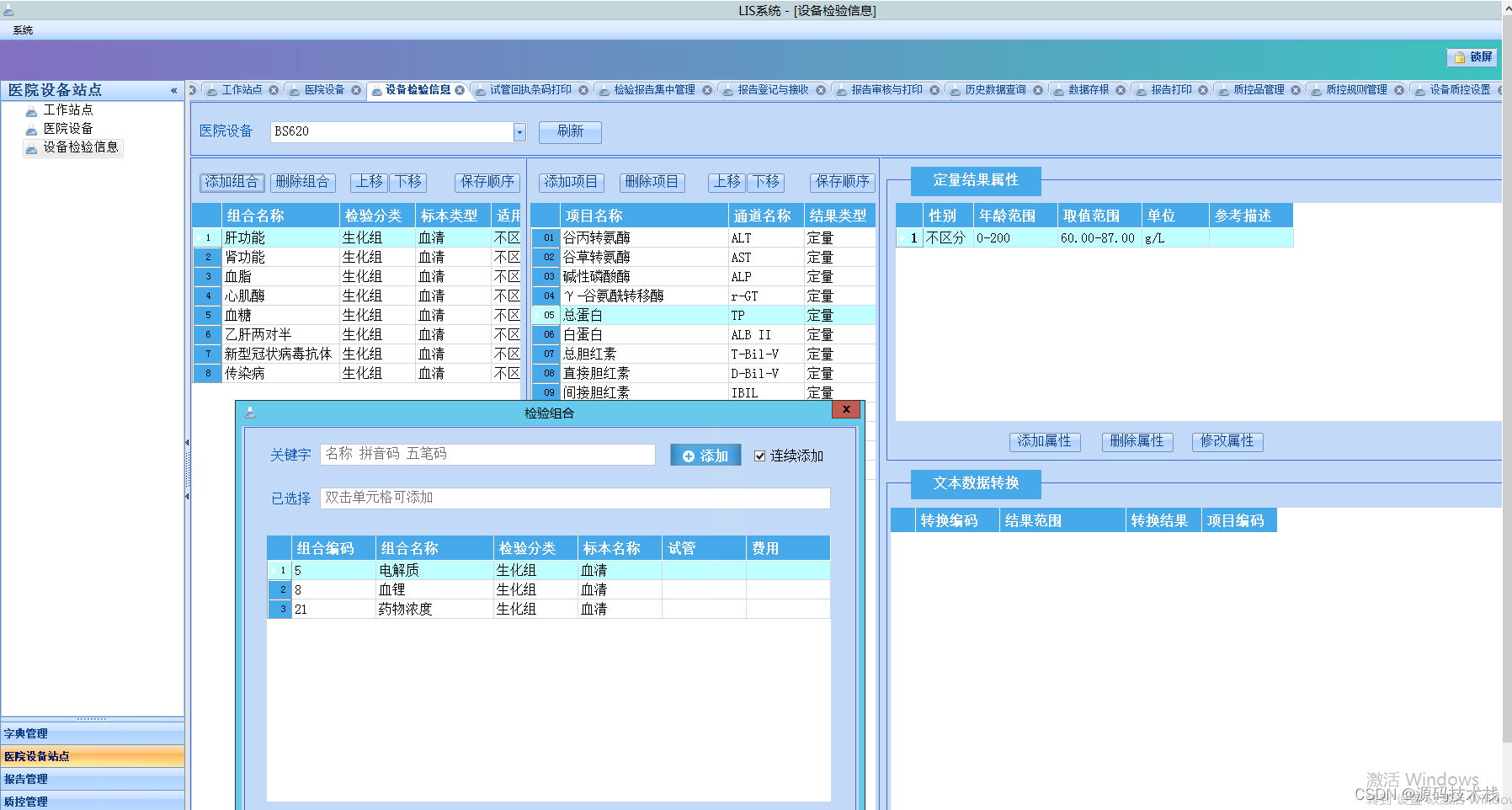Expand the 报告管理 navigation section
1512x810 pixels.
click(x=93, y=780)
